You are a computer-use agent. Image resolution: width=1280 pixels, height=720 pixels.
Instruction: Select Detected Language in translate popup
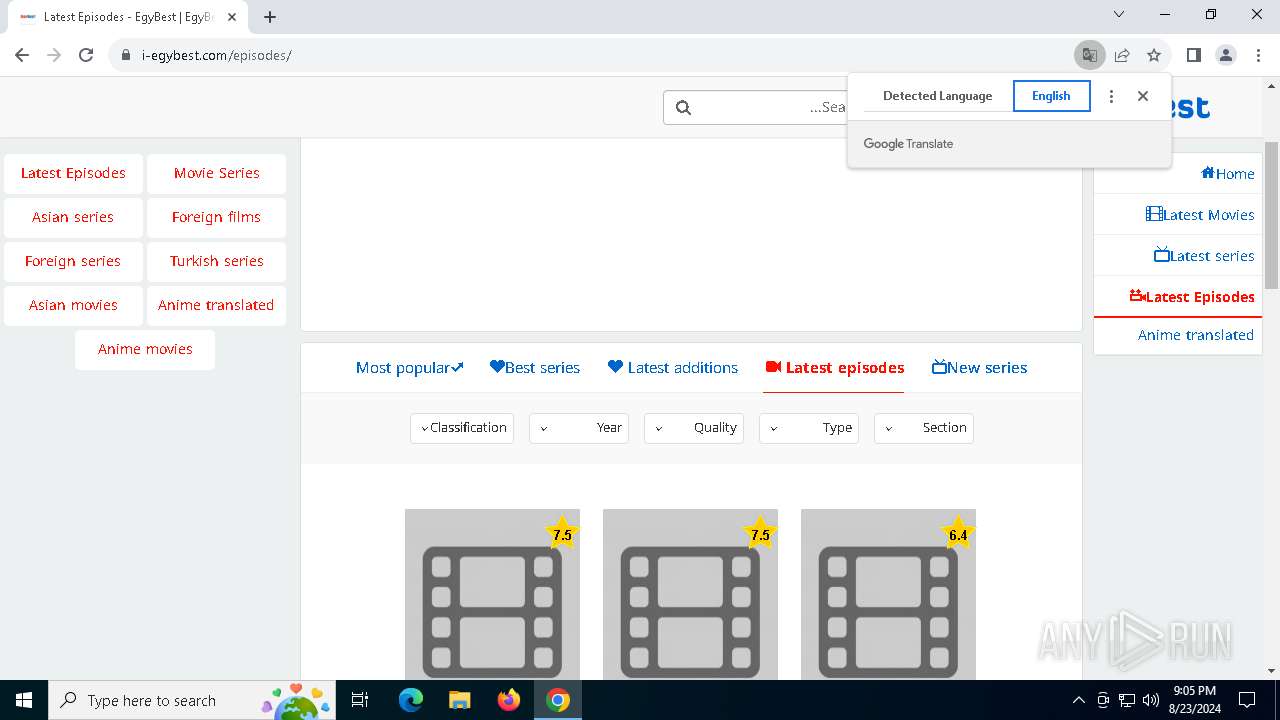coord(938,96)
